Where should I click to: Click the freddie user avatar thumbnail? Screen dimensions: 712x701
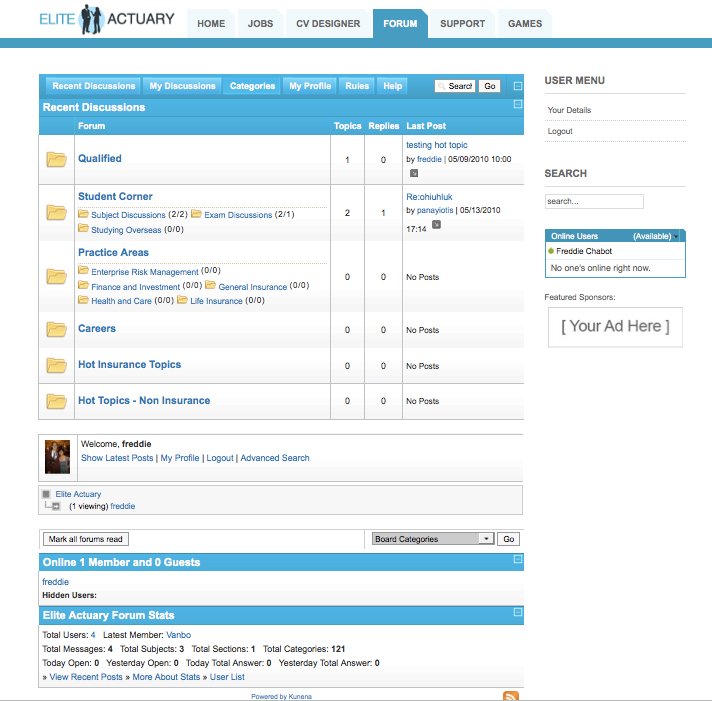(x=57, y=456)
